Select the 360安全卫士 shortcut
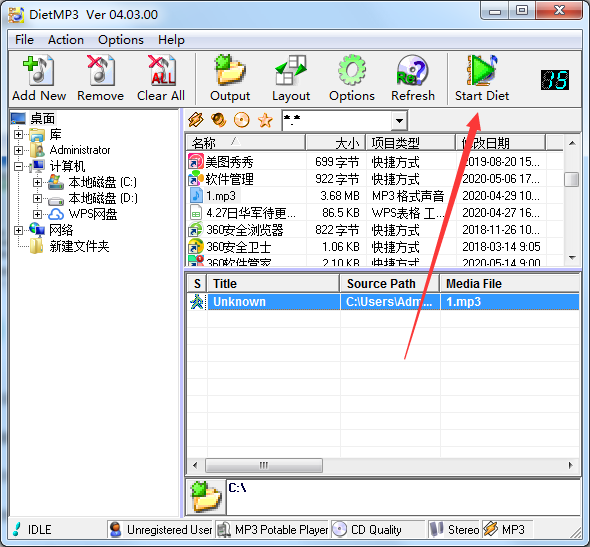The image size is (590, 547). [239, 247]
